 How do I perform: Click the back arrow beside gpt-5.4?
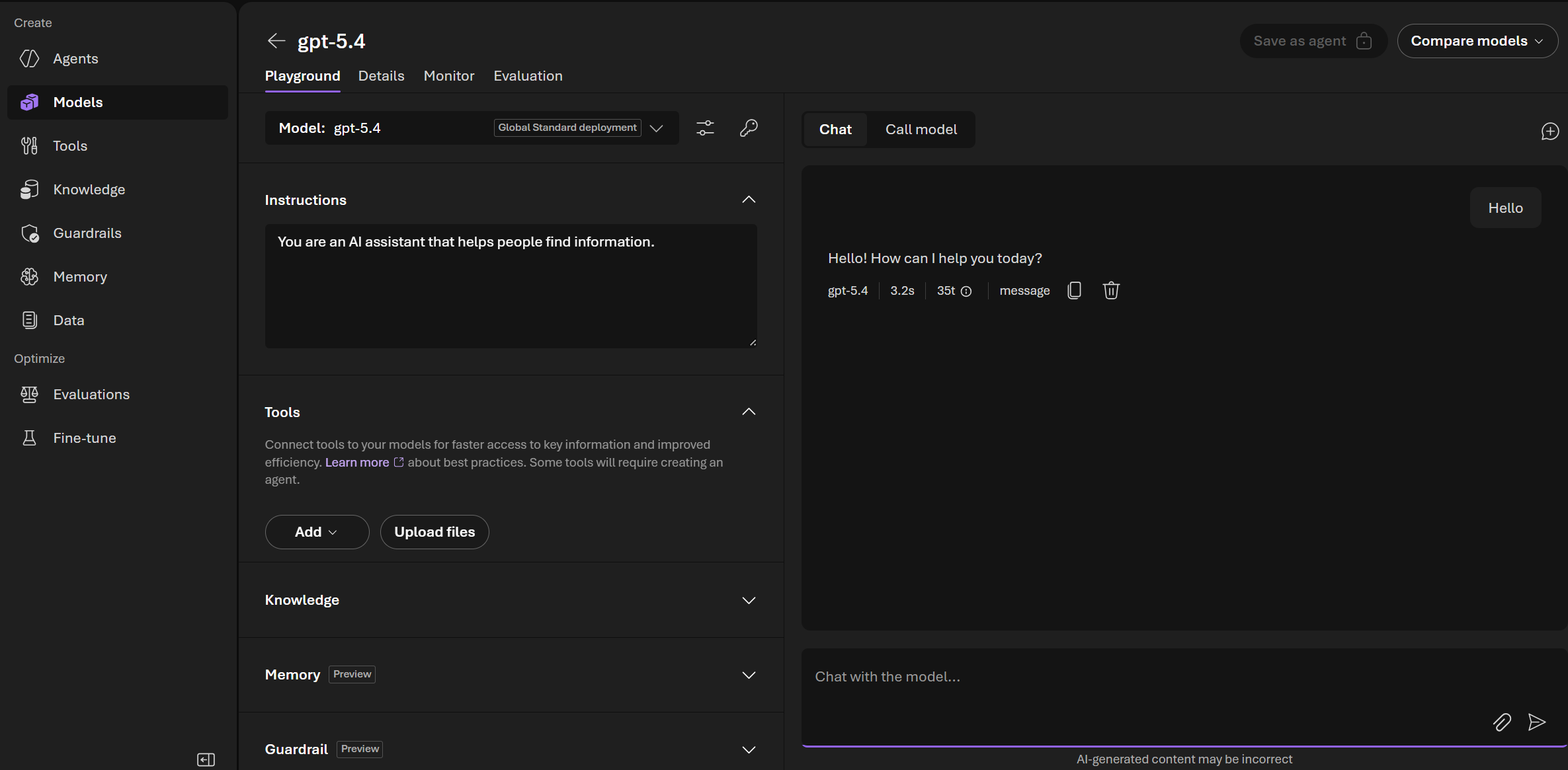(x=276, y=41)
